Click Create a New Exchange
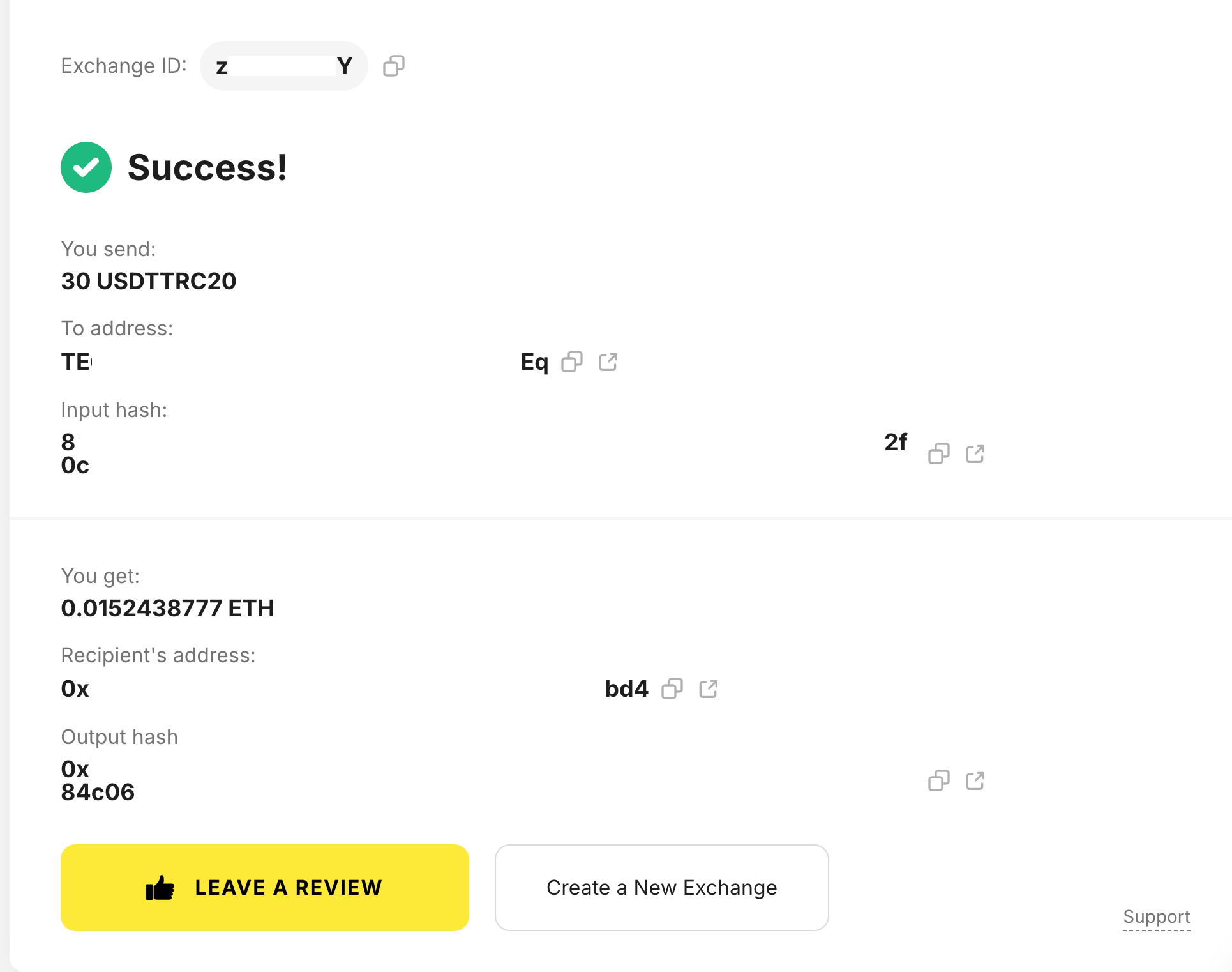Image resolution: width=1232 pixels, height=972 pixels. point(661,887)
